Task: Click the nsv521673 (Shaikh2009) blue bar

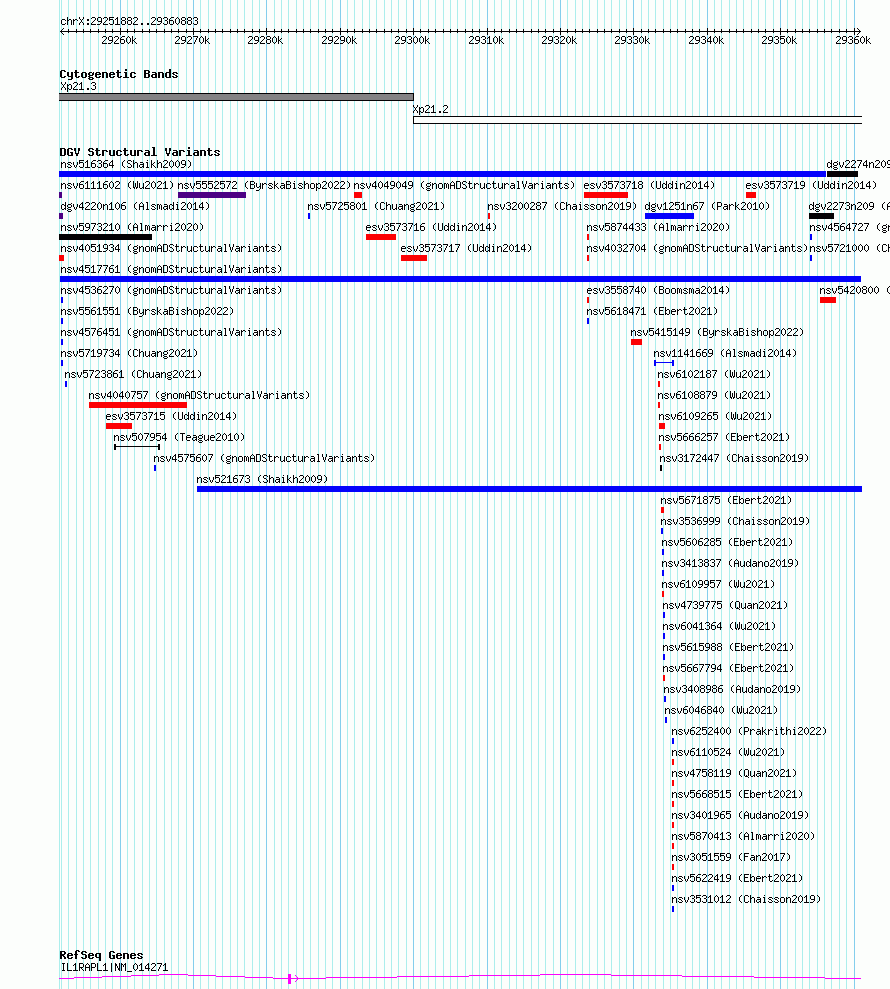Action: [529, 489]
